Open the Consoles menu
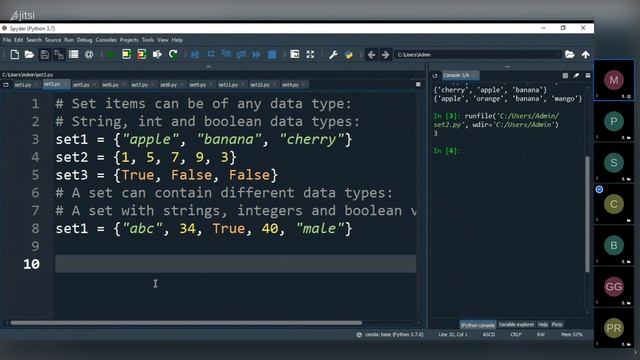This screenshot has width=640, height=360. (x=106, y=40)
